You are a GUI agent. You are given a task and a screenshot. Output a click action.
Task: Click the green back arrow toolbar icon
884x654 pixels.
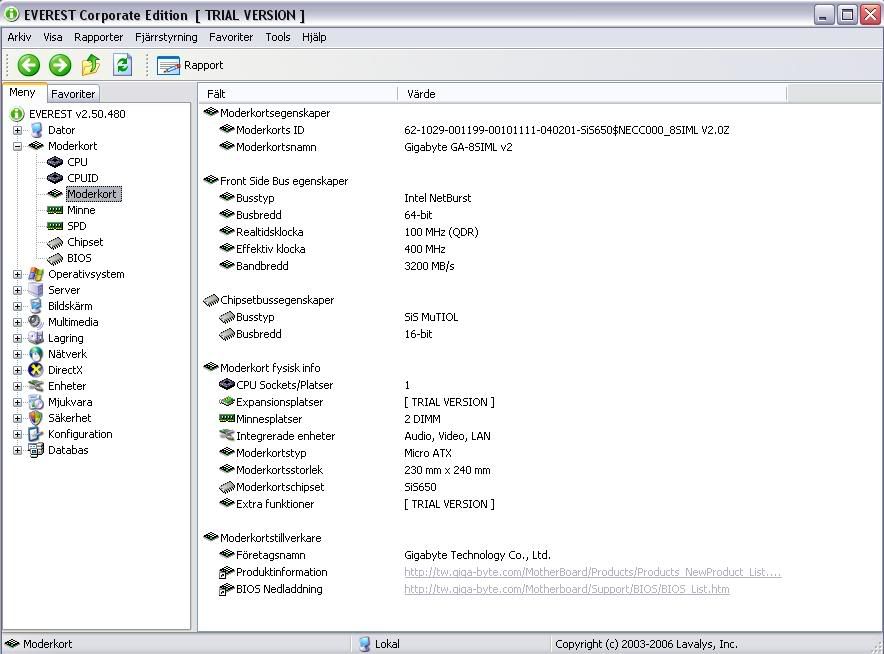point(28,65)
